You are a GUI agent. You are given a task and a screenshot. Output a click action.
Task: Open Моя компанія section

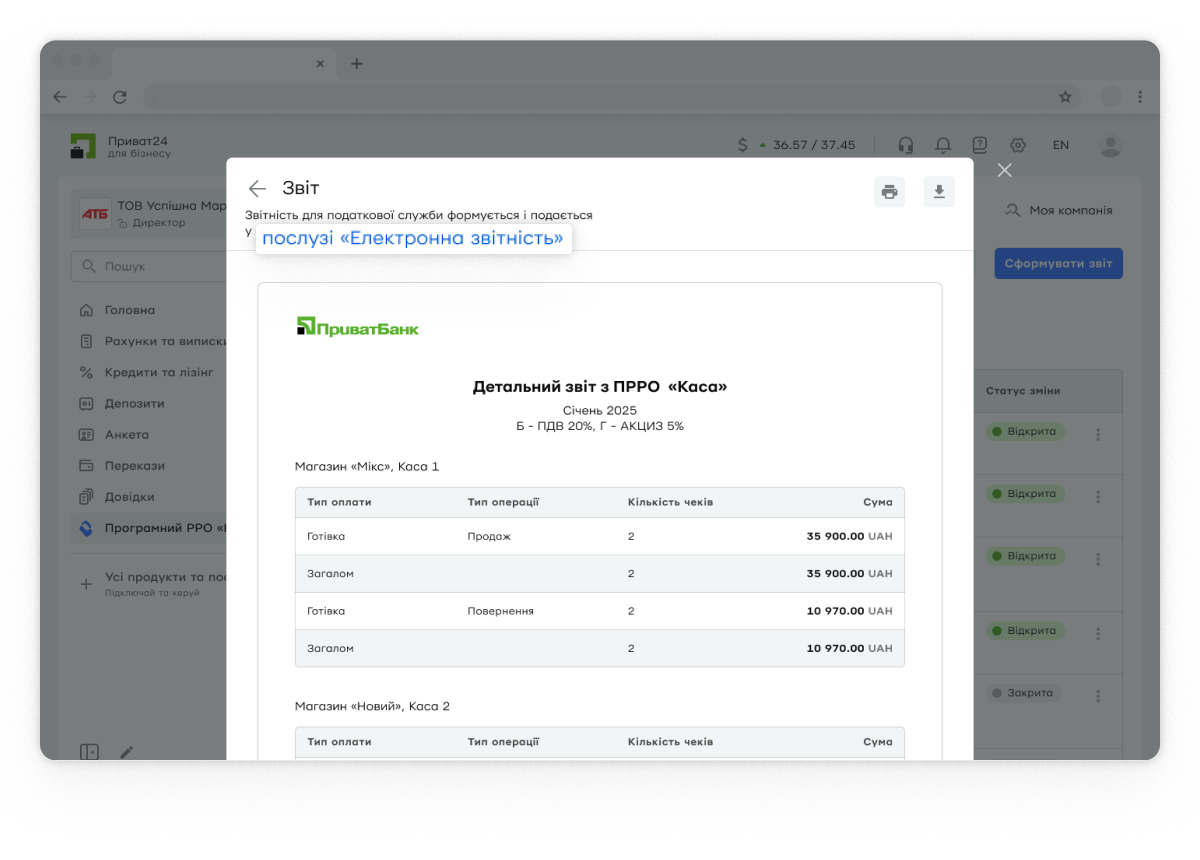(x=1058, y=211)
